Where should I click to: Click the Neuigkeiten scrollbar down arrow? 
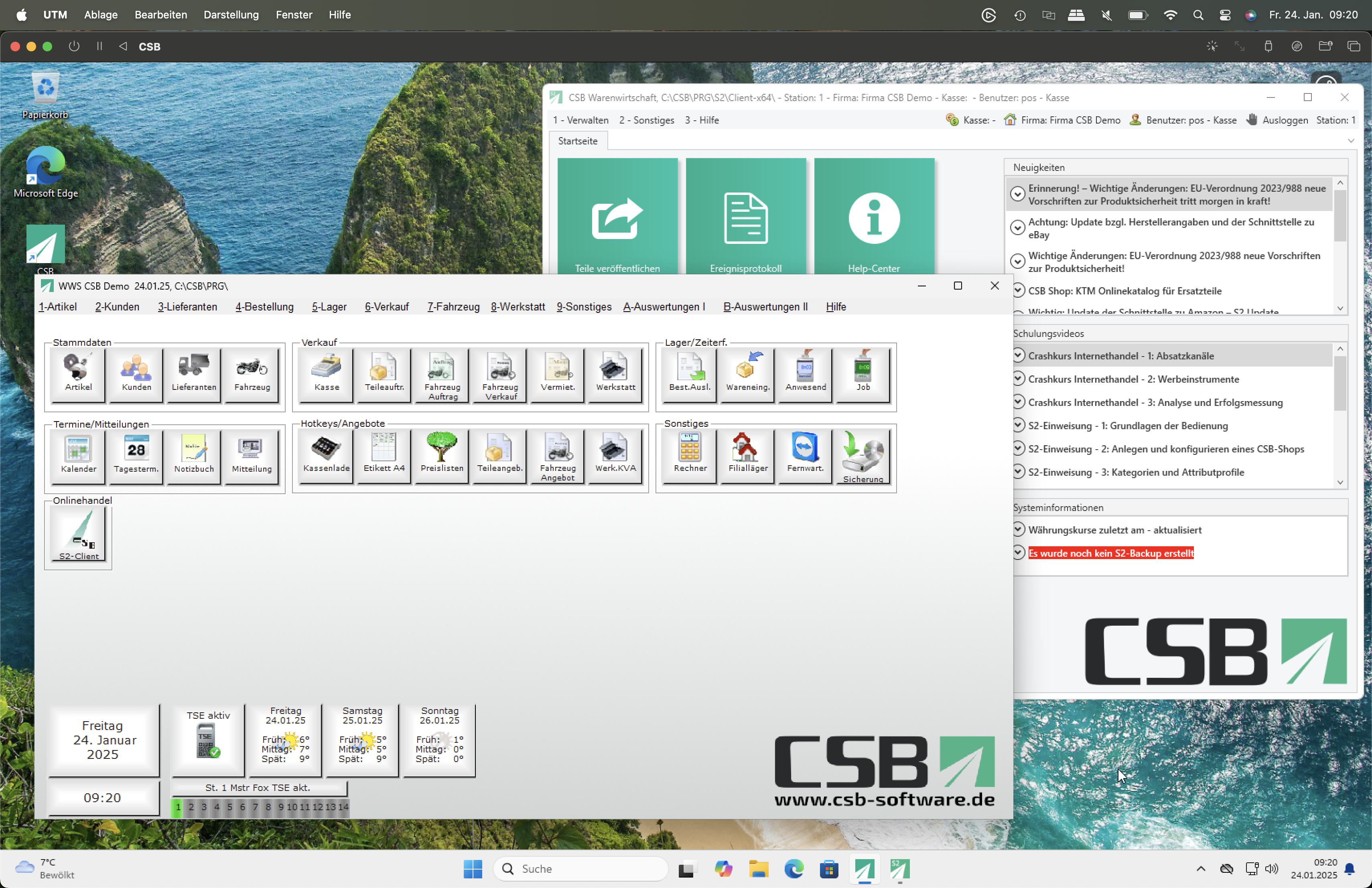(1340, 308)
